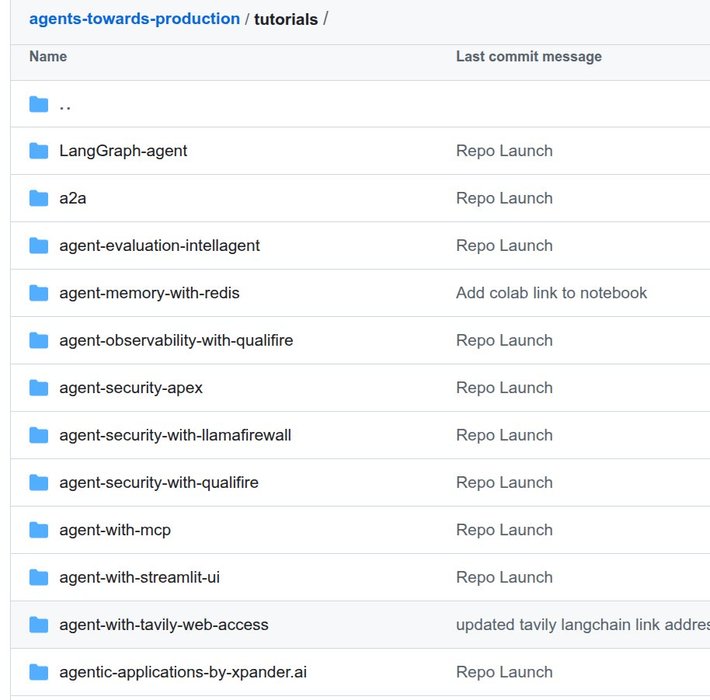Open Repo Launch commit for agent-security-apex
This screenshot has width=710, height=700.
click(x=504, y=388)
